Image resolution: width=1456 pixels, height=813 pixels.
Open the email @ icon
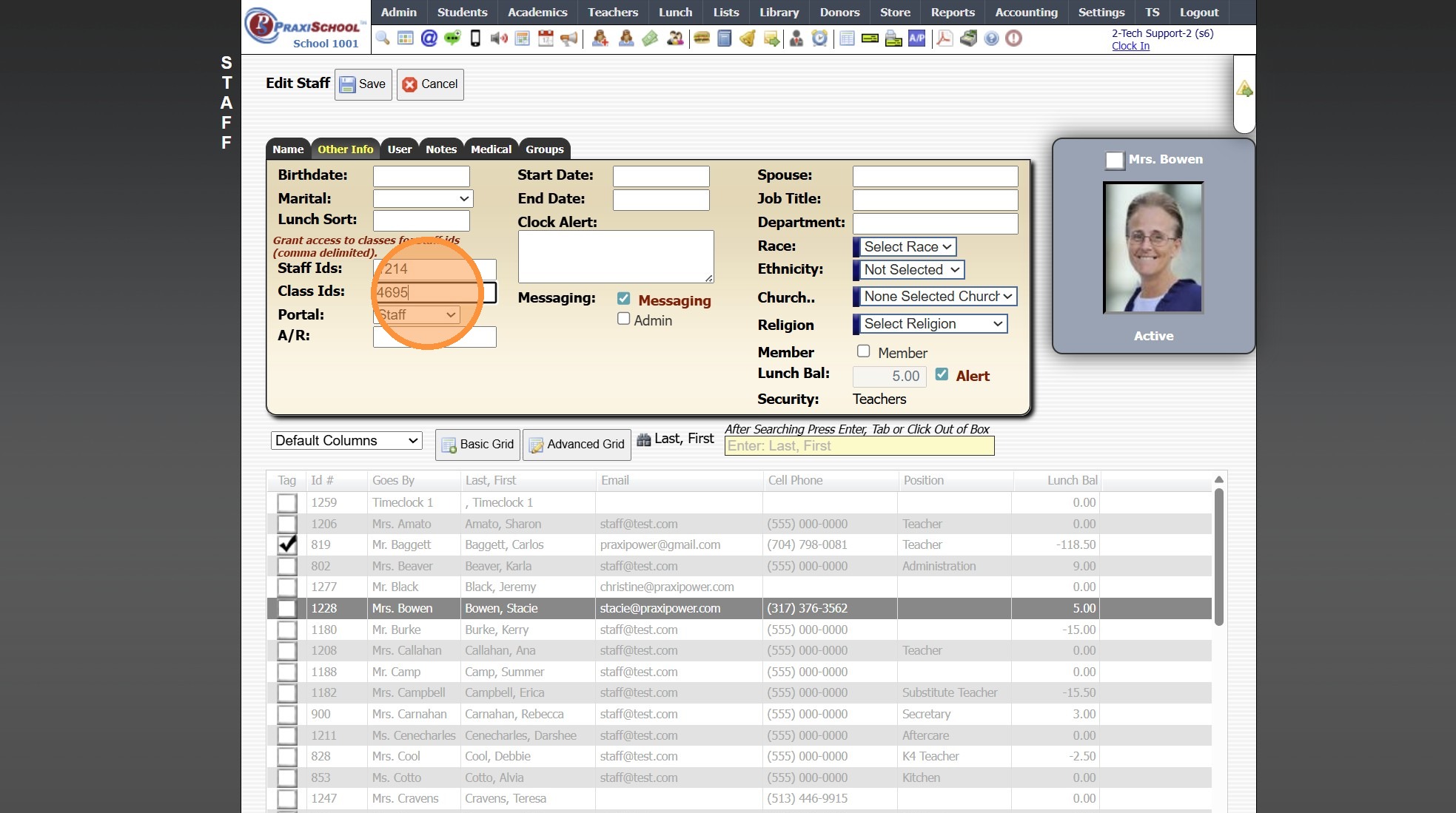(x=429, y=38)
